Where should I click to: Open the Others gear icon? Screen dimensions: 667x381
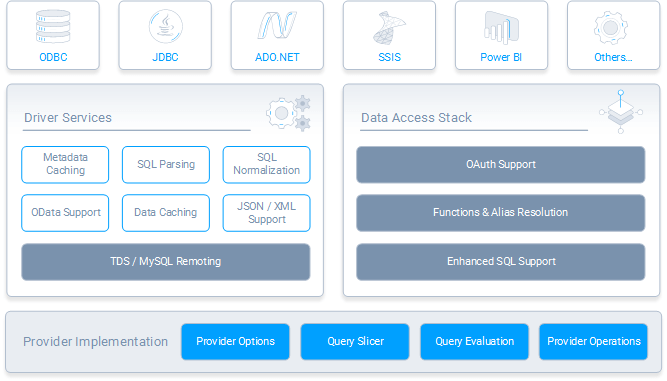611,28
